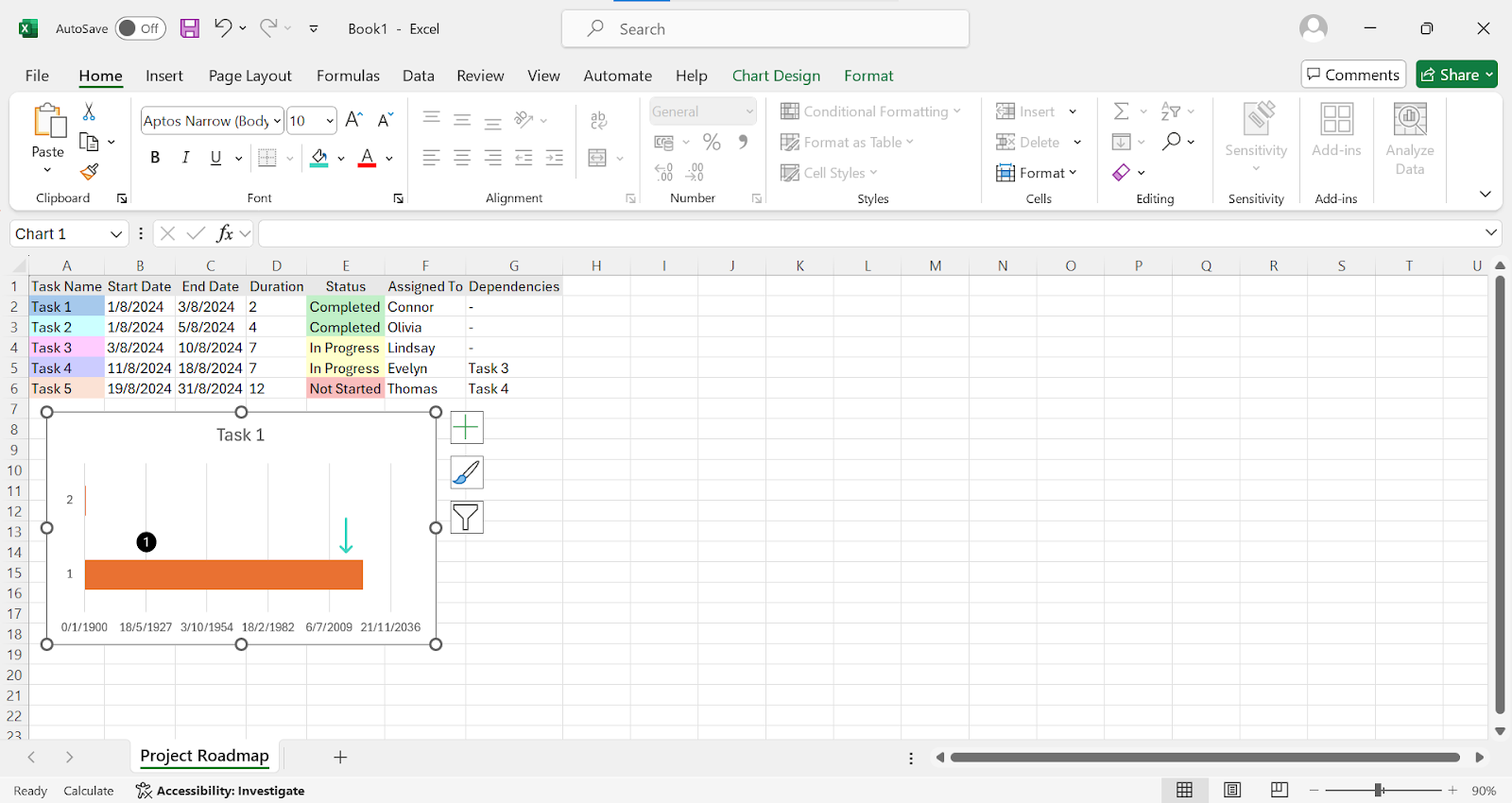Collapse the ribbon with the chevron

pos(1486,194)
